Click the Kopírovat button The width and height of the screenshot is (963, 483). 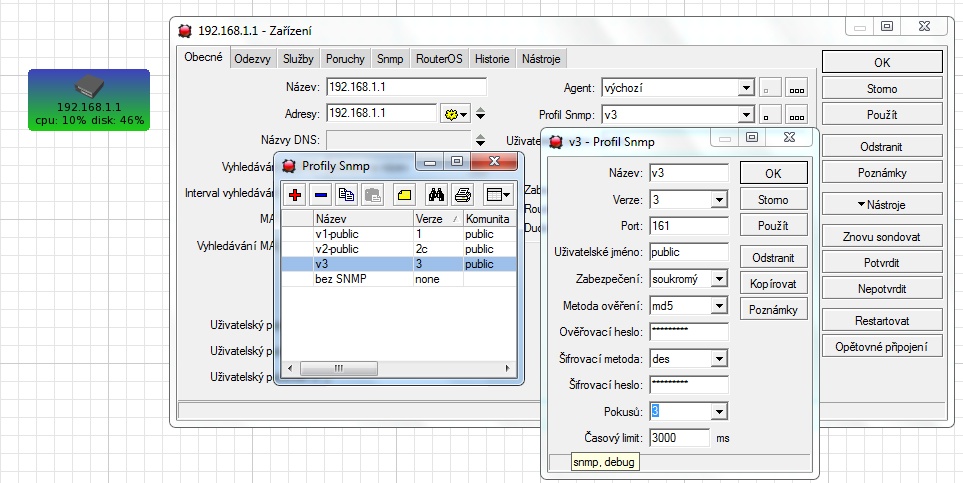pyautogui.click(x=773, y=284)
